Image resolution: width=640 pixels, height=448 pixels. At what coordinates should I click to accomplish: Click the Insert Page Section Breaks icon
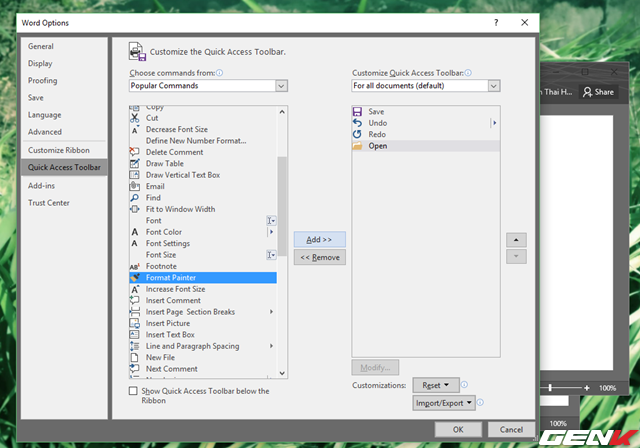pyautogui.click(x=135, y=312)
